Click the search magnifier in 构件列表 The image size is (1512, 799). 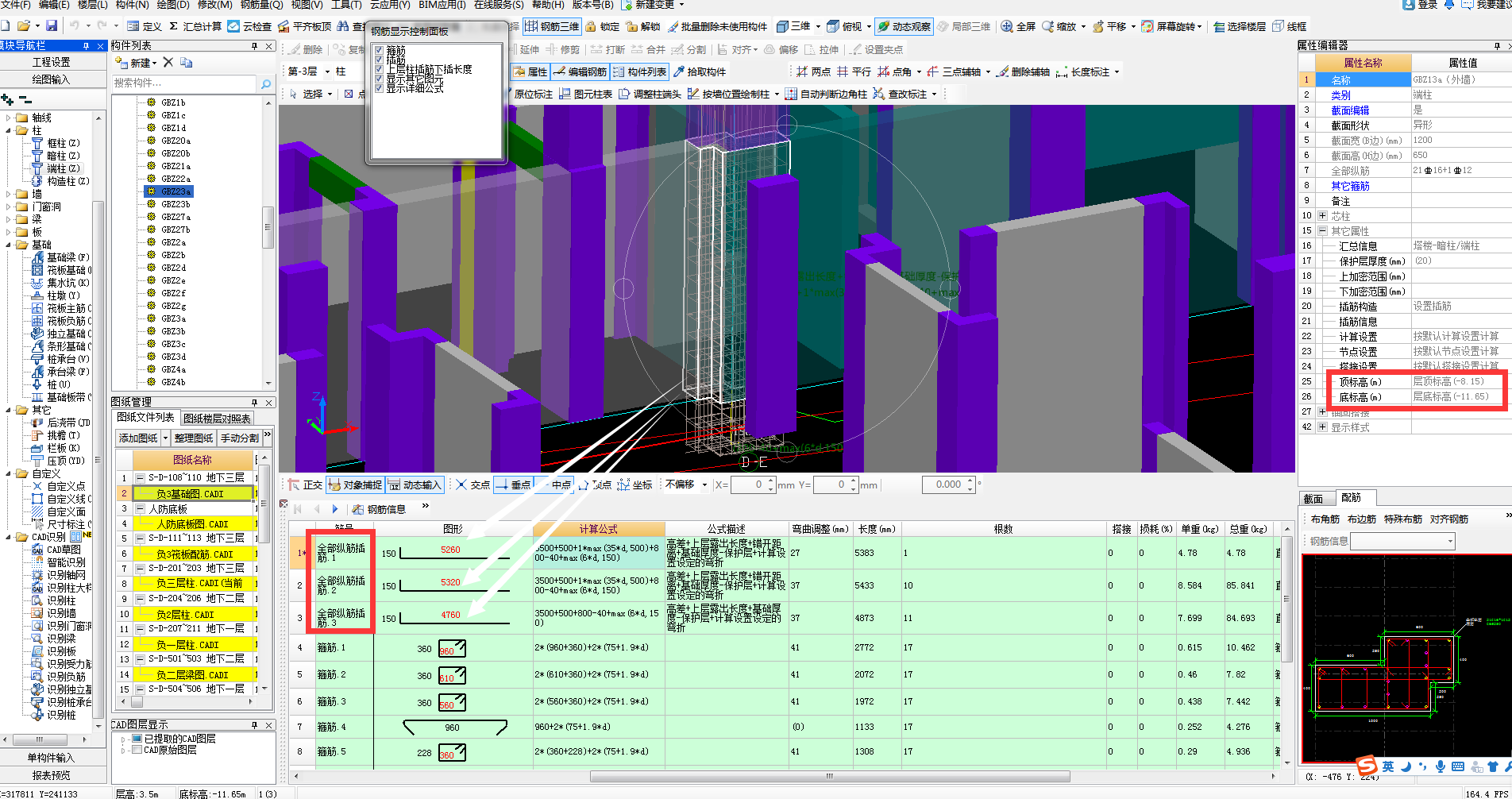[266, 83]
